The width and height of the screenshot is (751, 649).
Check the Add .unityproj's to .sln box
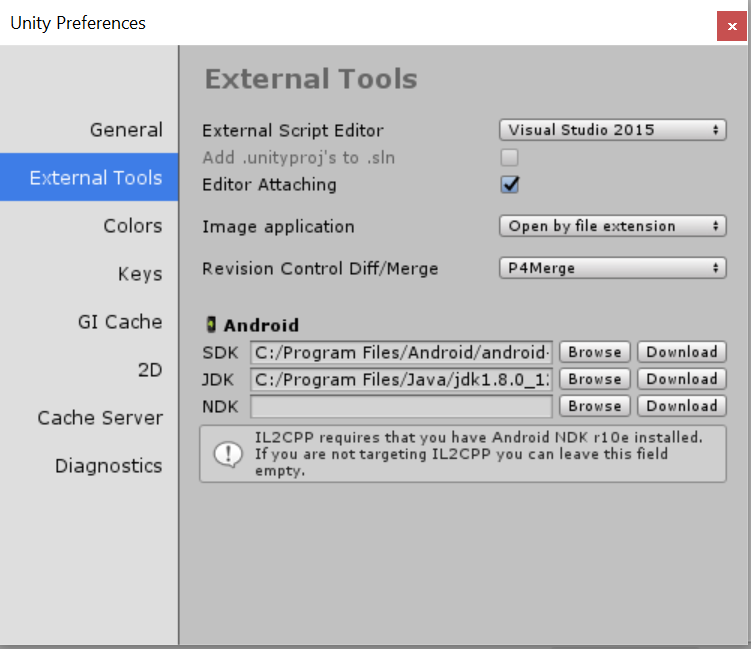tap(510, 158)
